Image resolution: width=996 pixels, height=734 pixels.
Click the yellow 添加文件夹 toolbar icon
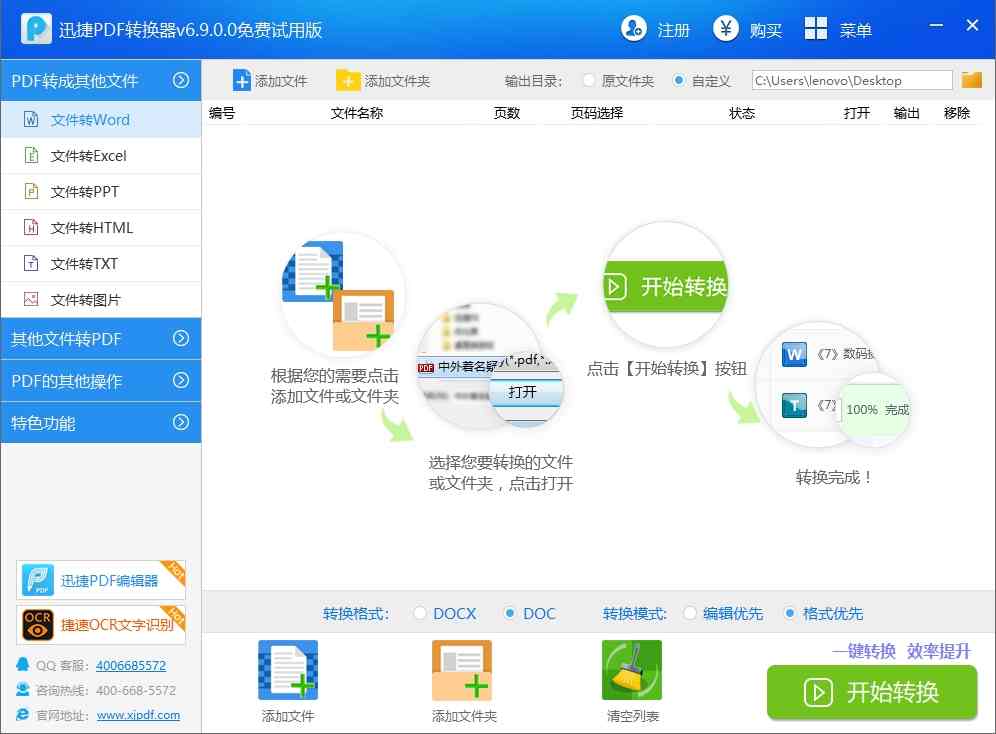click(347, 81)
